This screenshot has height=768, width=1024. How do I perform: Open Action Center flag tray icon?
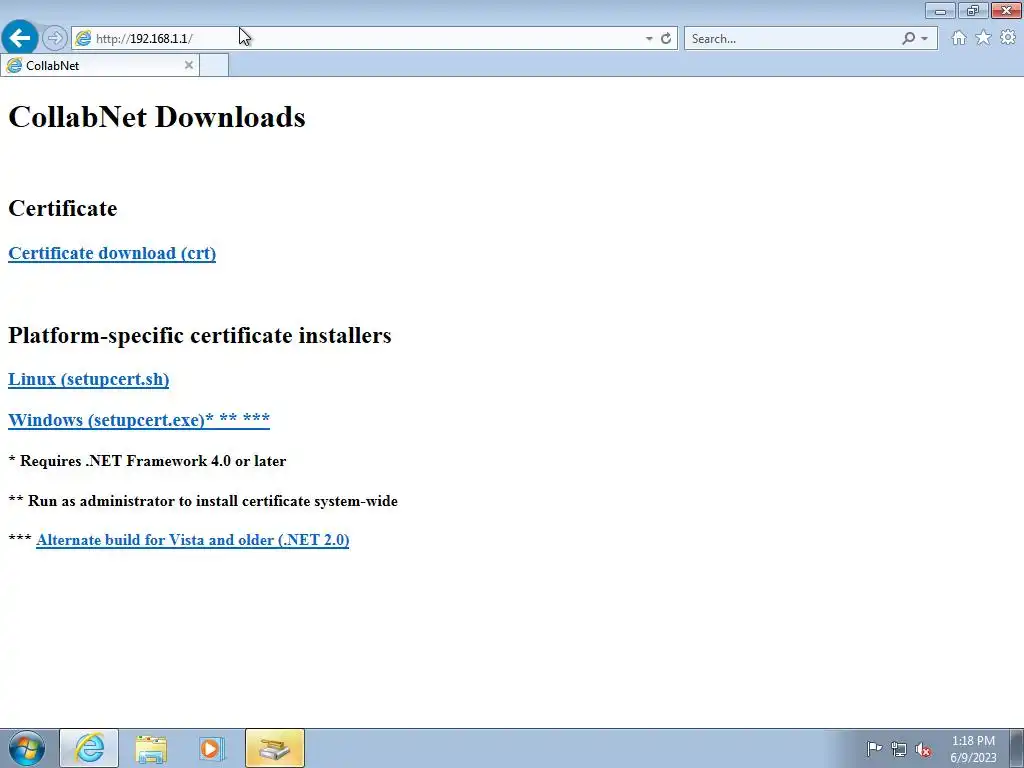pos(874,748)
